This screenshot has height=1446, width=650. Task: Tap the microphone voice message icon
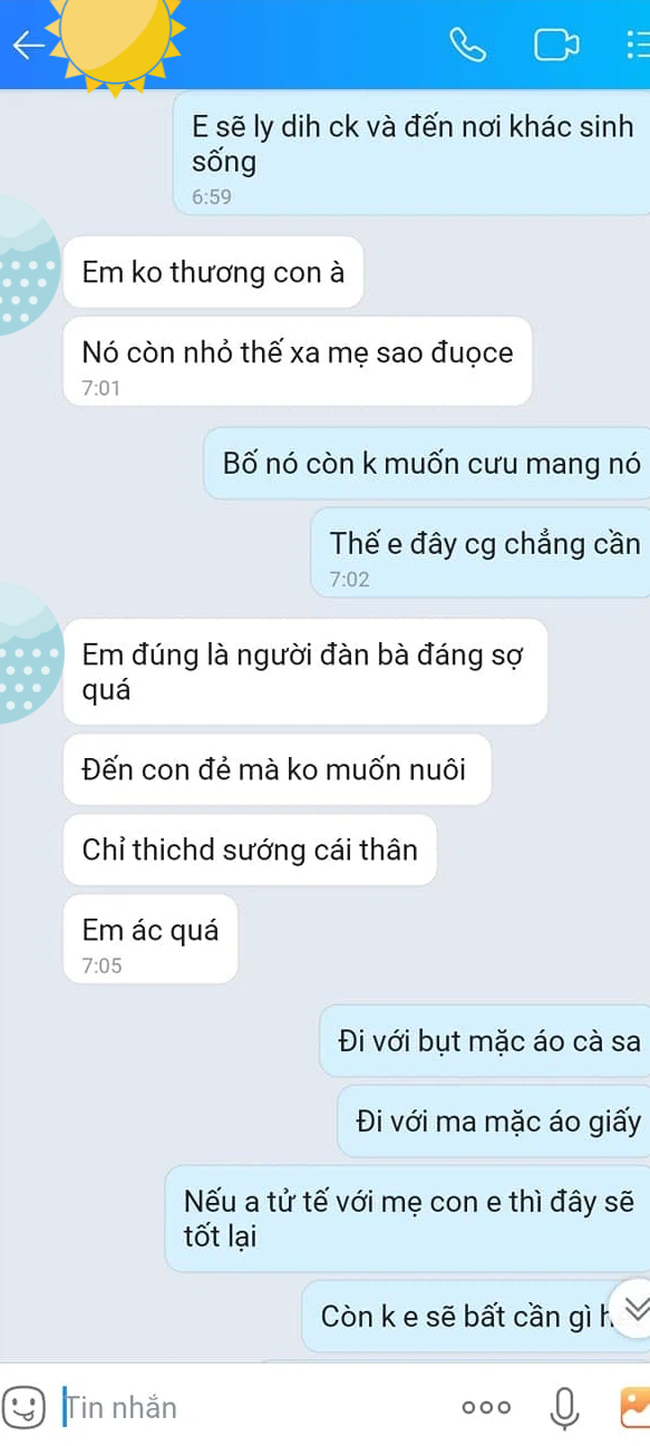click(x=564, y=1409)
